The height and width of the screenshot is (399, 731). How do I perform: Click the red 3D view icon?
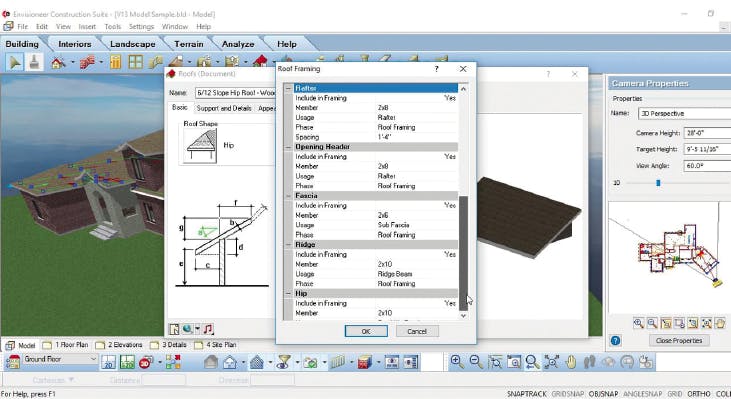click(146, 362)
